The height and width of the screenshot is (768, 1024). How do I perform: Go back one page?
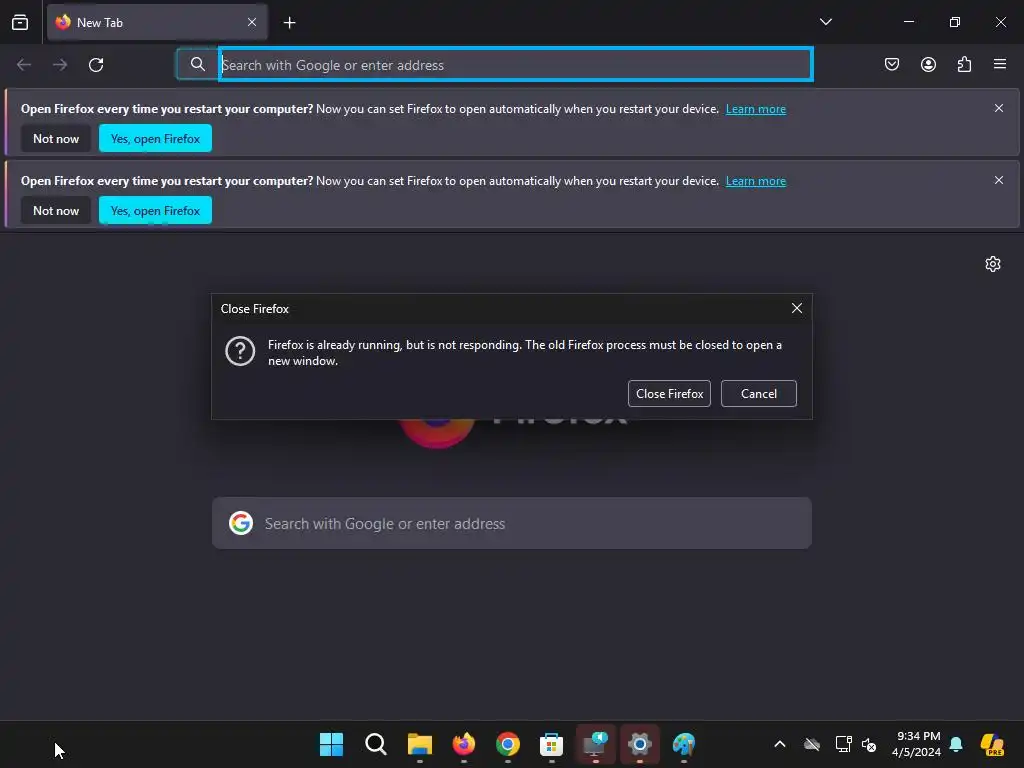pyautogui.click(x=24, y=65)
